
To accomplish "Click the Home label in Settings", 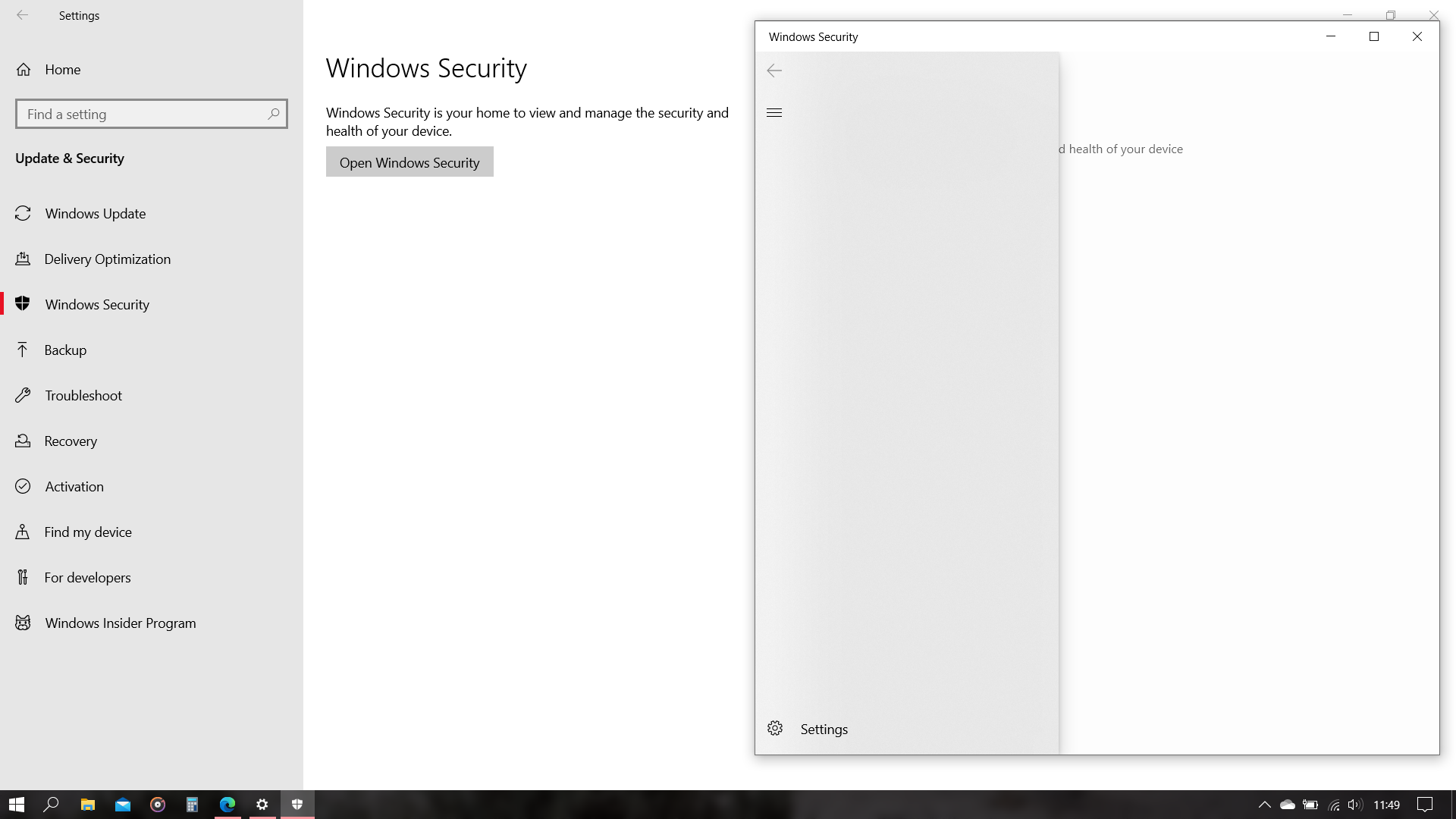I will (x=63, y=70).
